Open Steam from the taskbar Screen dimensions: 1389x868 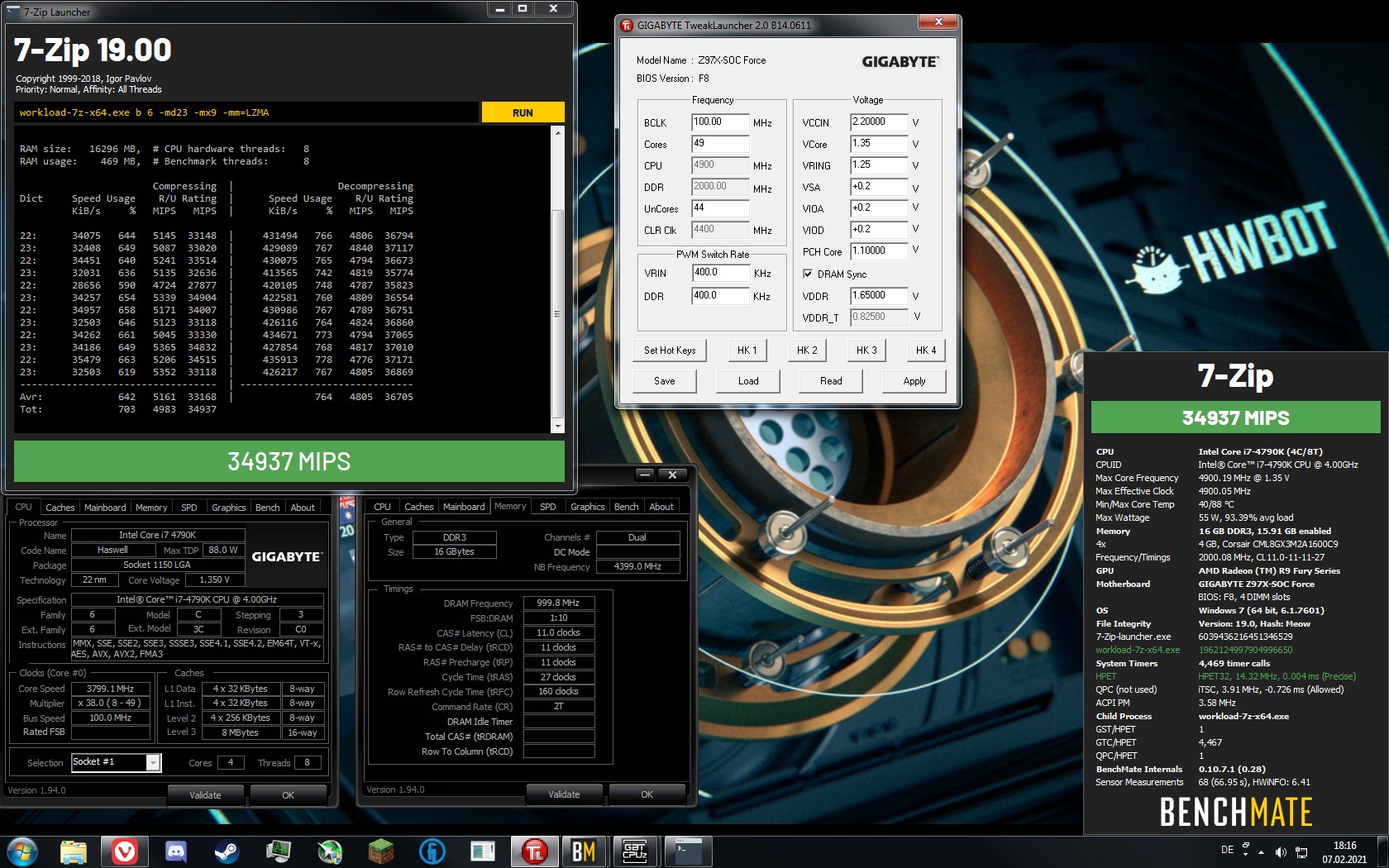pyautogui.click(x=227, y=851)
